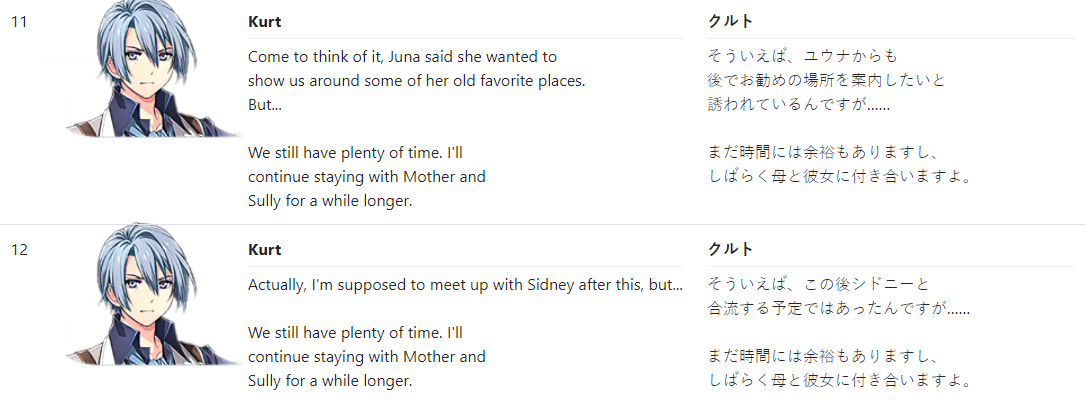Click the line mentioning meeting Sidney

465,284
